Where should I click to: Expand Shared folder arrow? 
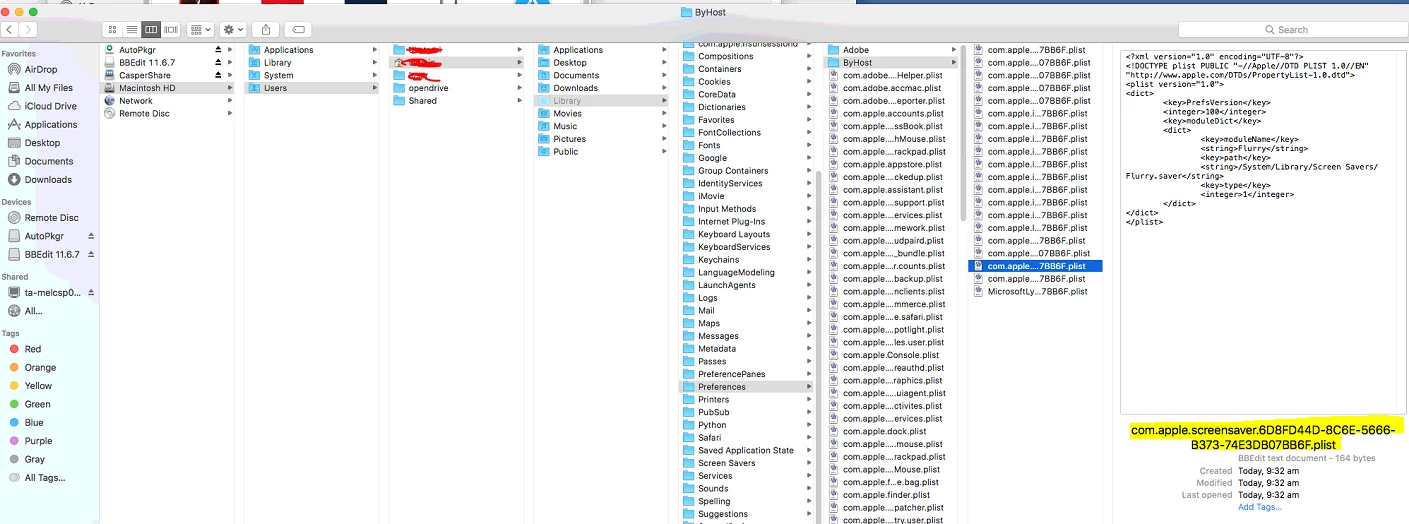(x=519, y=101)
